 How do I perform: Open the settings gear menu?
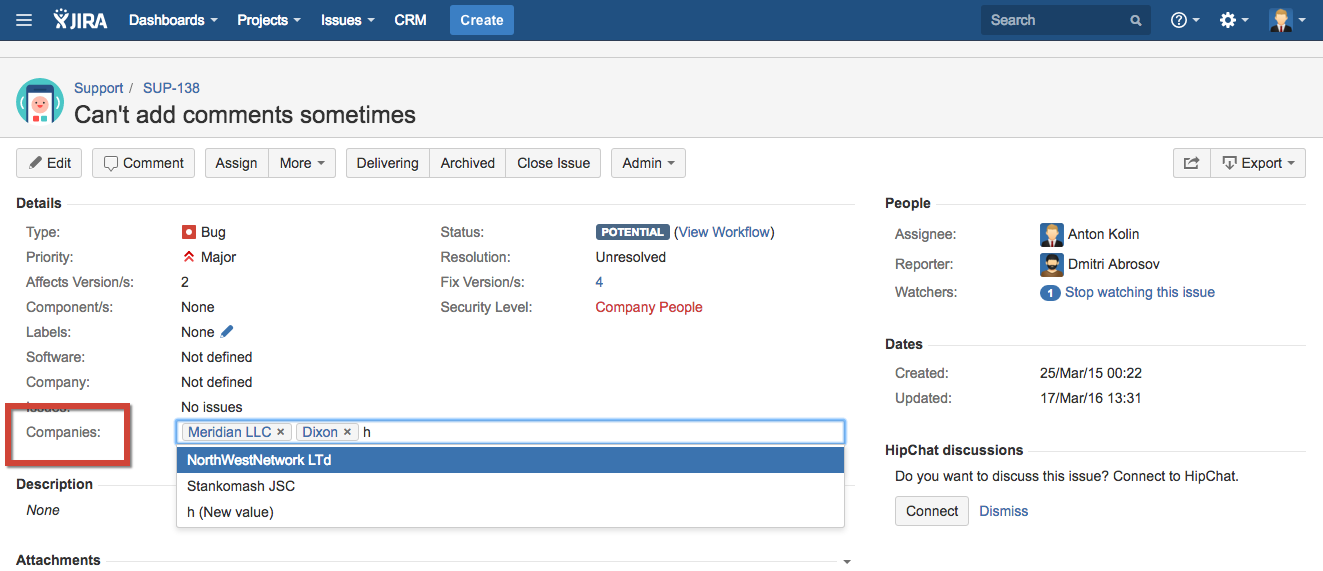[1233, 20]
